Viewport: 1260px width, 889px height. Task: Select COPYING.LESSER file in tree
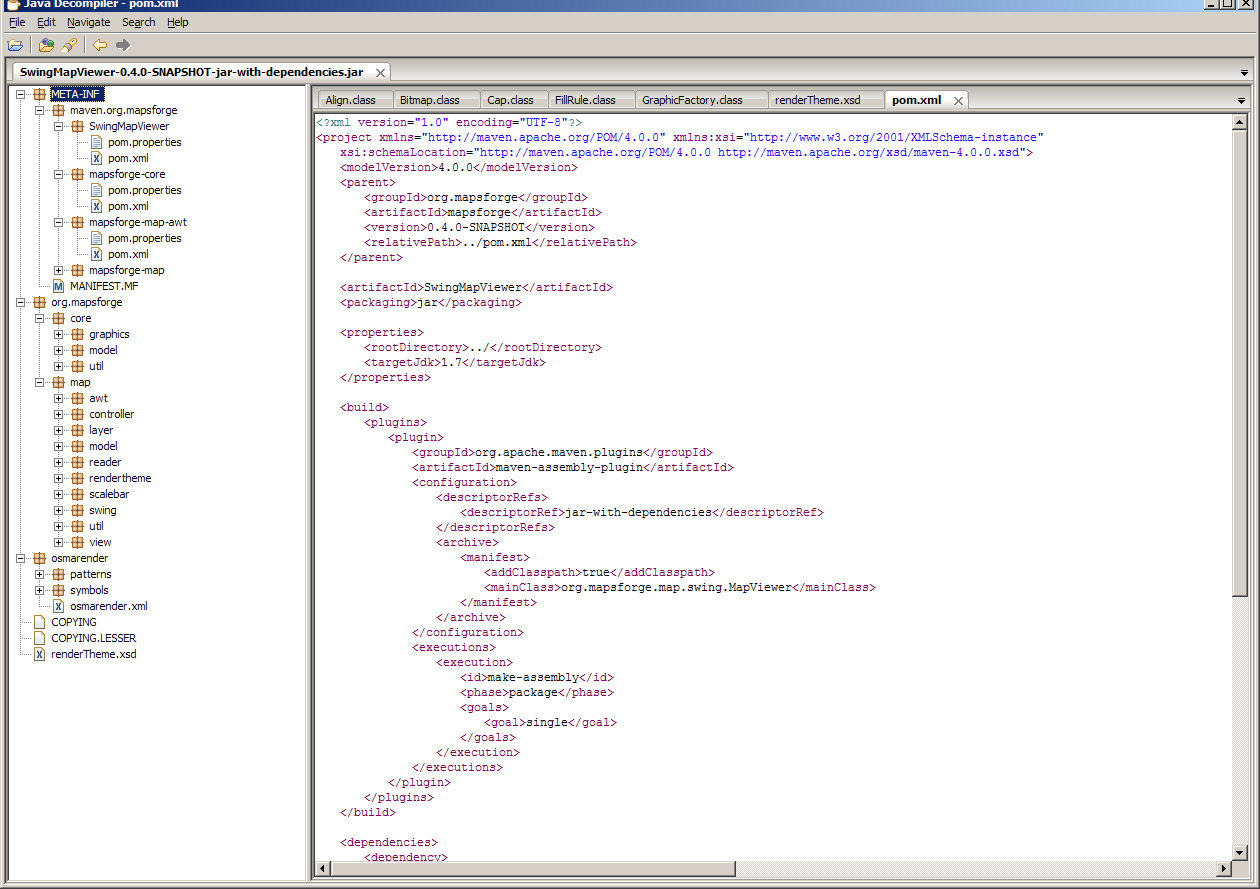(x=93, y=638)
